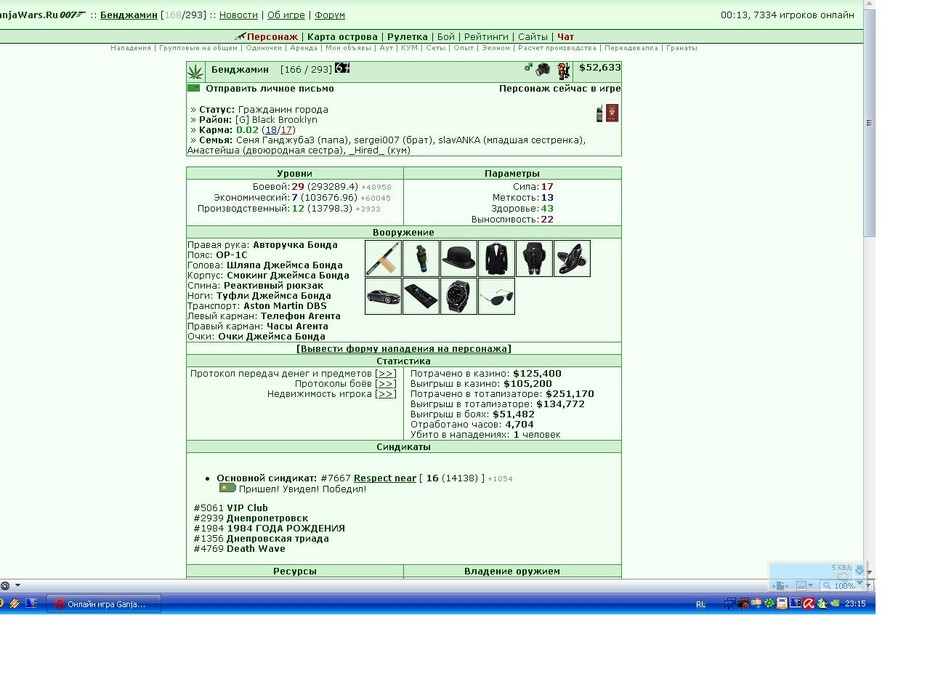930x698 pixels.
Task: Click the #5061 VIP Club syndicate entry
Action: [231, 508]
